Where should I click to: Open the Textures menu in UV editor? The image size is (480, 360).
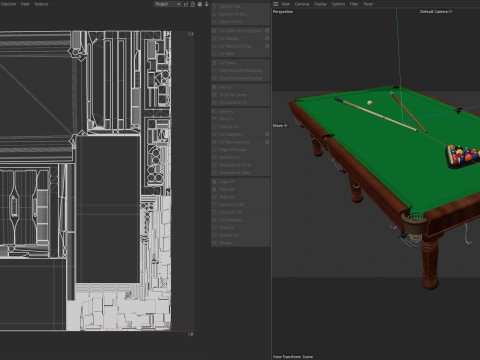[x=41, y=4]
